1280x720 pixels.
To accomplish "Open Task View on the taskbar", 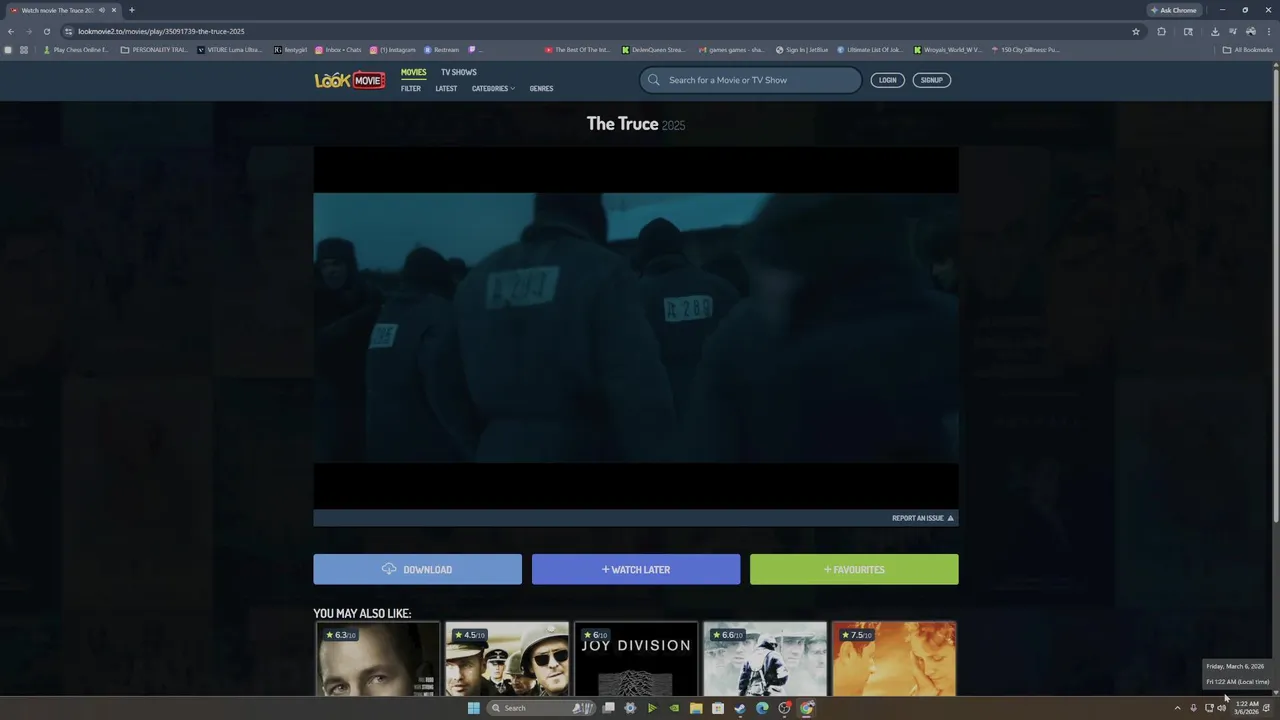I will 608,708.
